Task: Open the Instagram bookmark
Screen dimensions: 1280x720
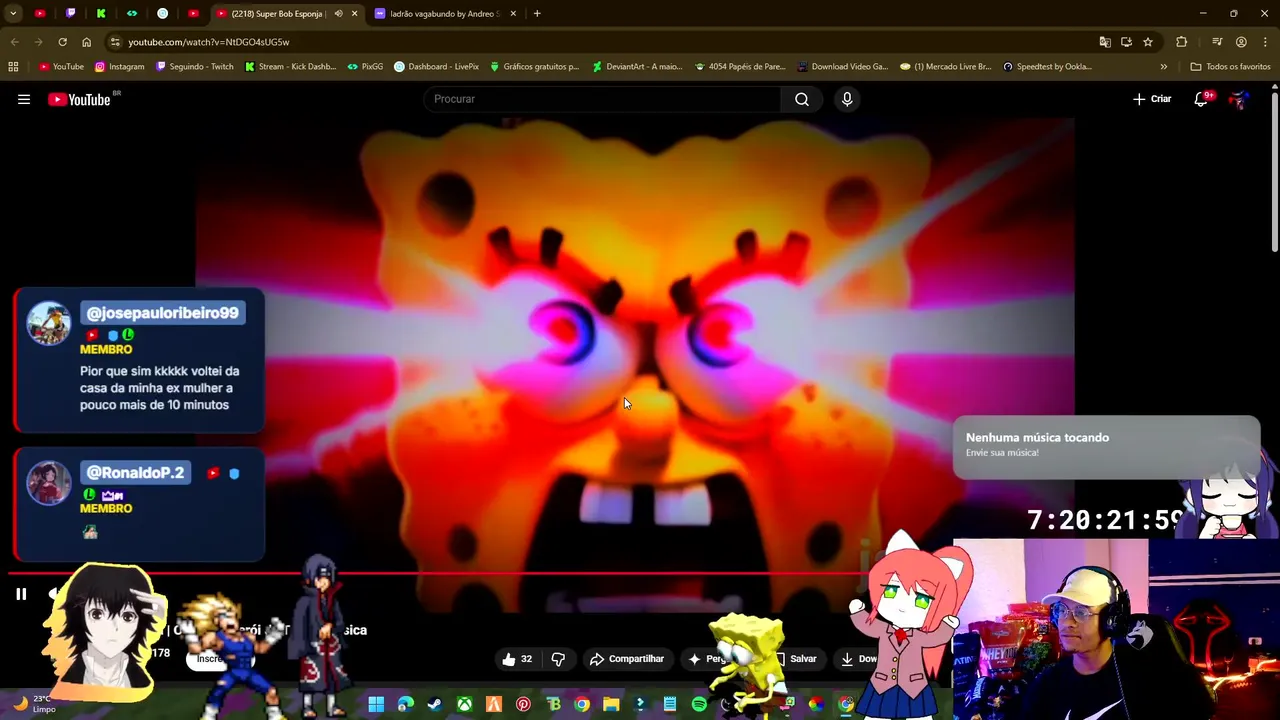Action: [119, 67]
